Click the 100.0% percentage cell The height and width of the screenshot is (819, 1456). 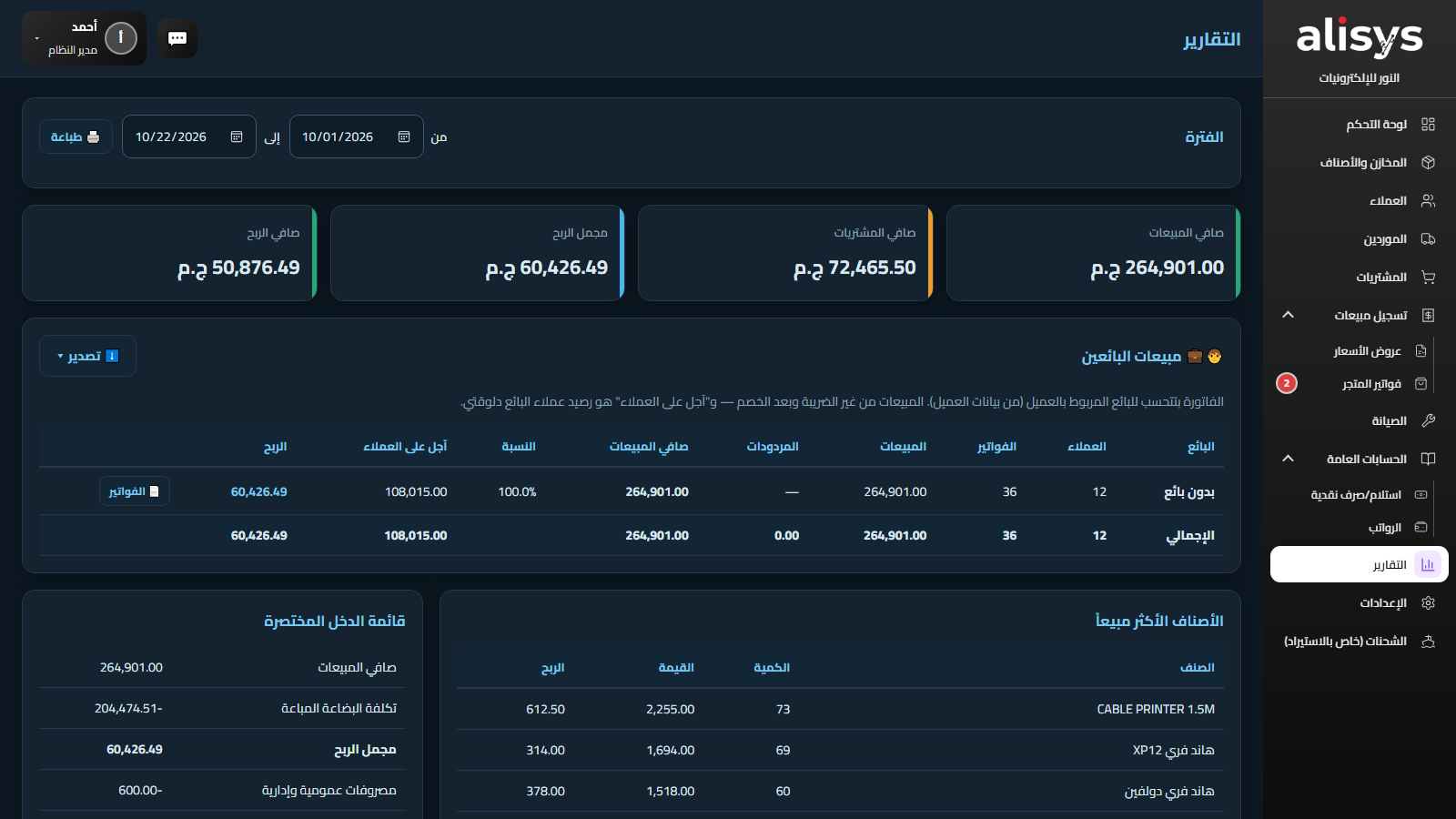(x=517, y=491)
